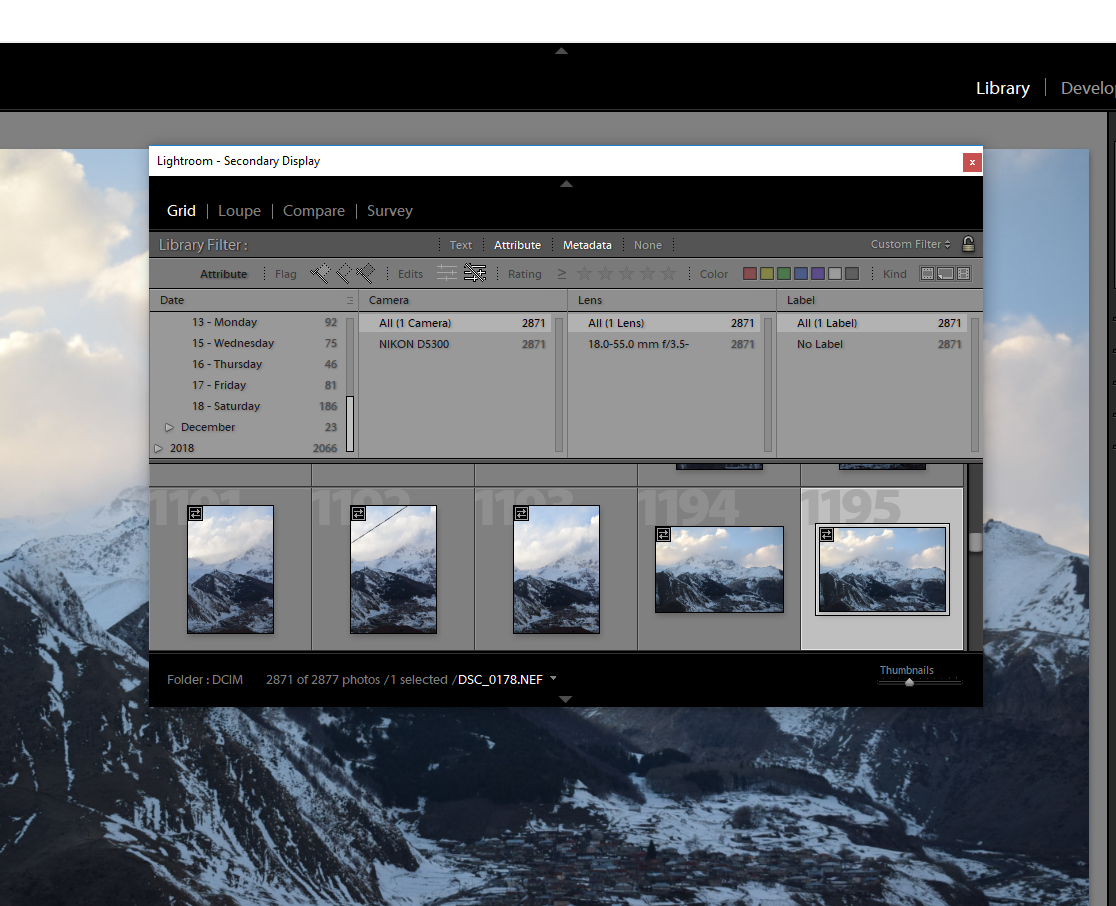Set rating filter to five stars
1116x906 pixels.
[x=668, y=274]
